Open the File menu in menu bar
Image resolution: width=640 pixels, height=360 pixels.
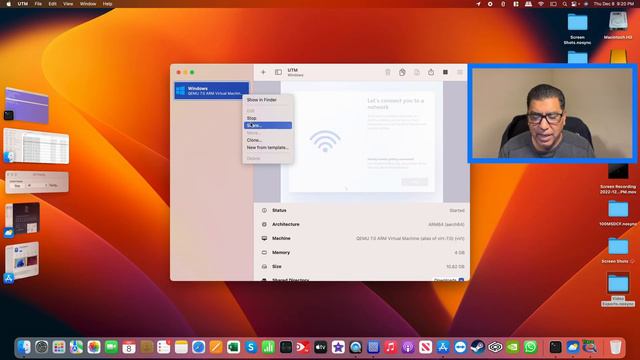38,4
